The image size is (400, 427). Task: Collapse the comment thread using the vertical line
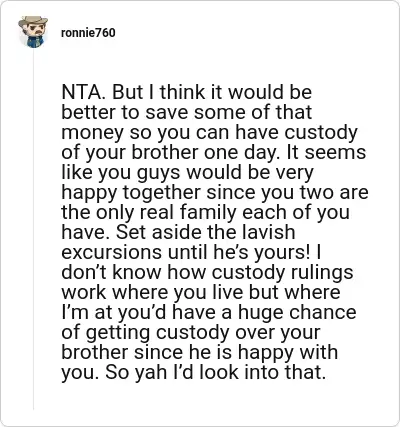[x=33, y=230]
